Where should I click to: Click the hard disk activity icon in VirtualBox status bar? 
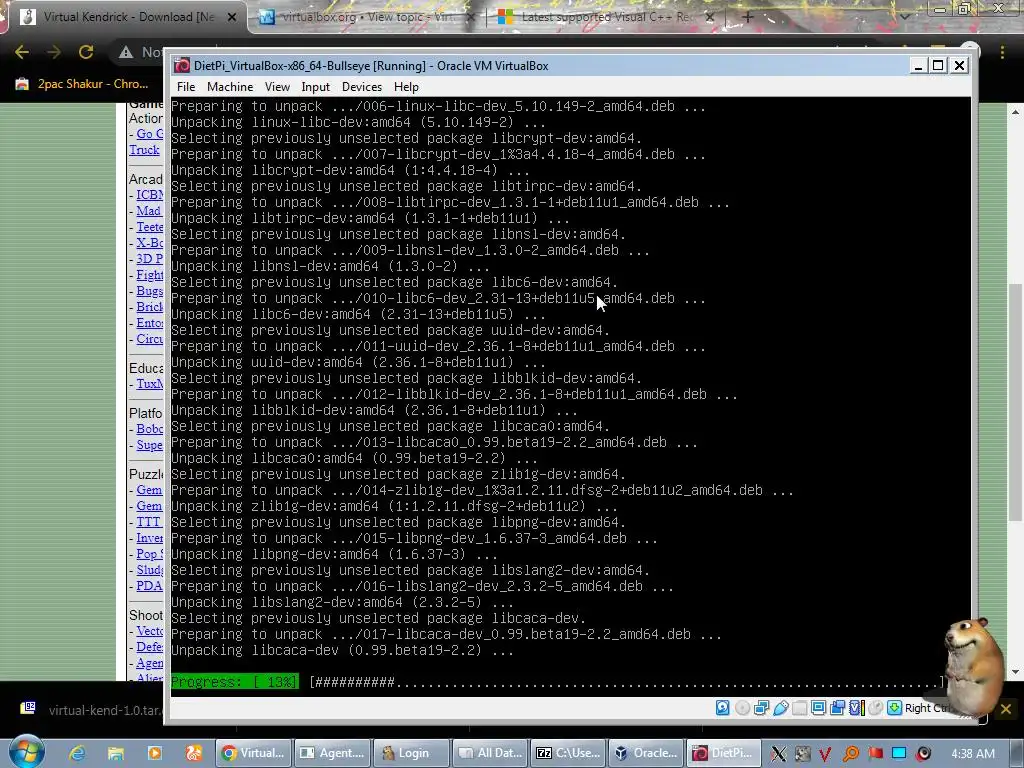(x=722, y=708)
